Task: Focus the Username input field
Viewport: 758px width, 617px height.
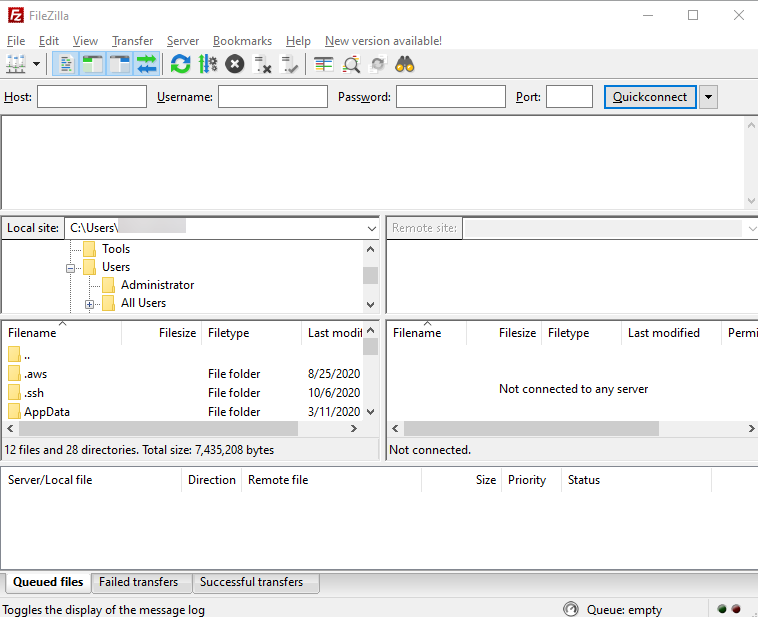Action: tap(273, 97)
